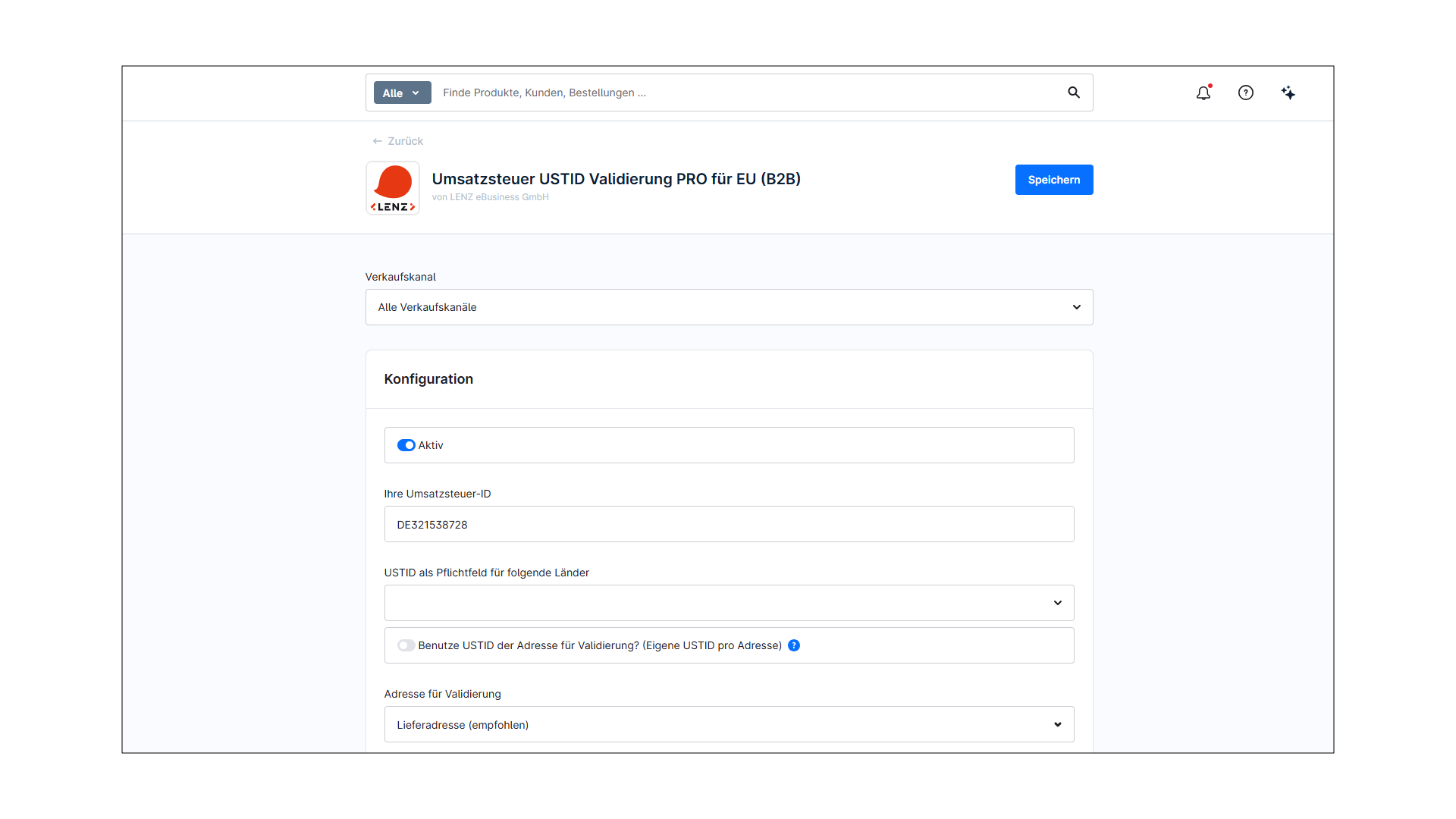Click the notification bell icon

(1203, 93)
